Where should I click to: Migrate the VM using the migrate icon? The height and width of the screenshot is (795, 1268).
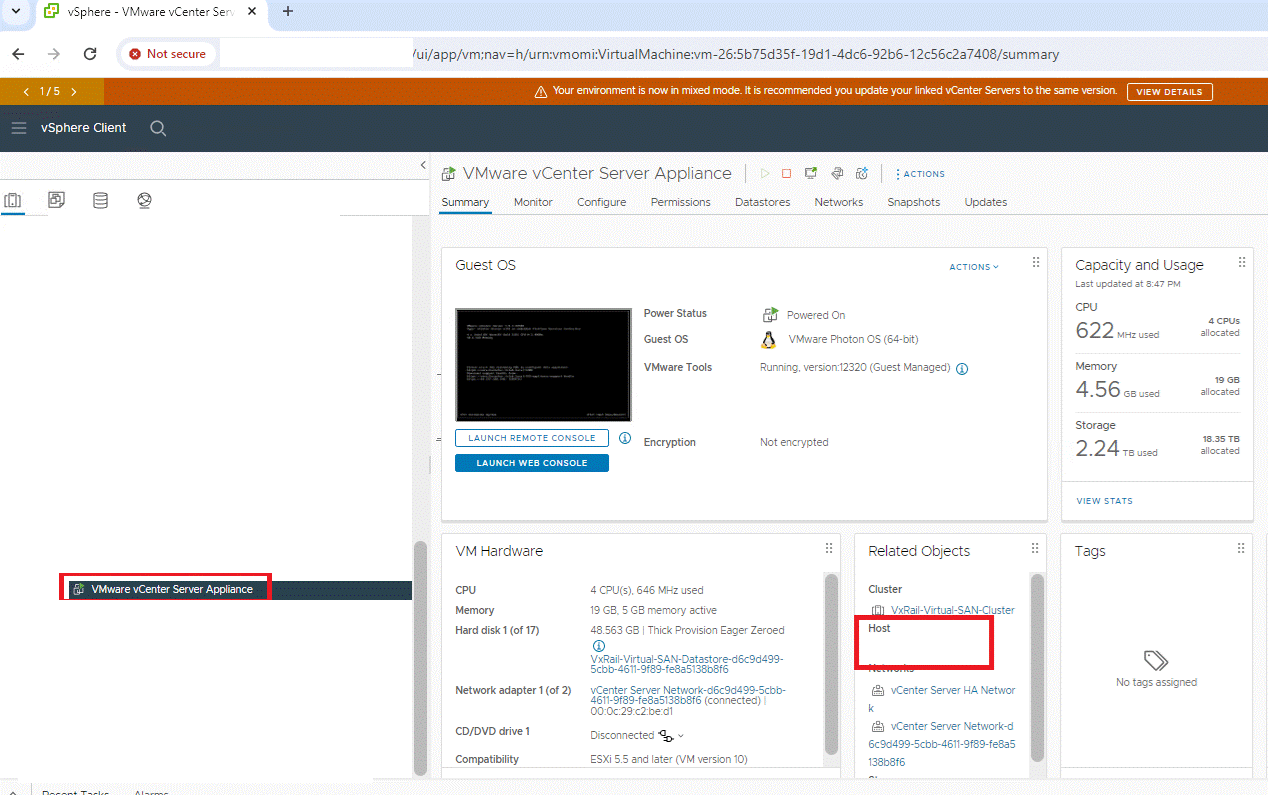click(x=836, y=173)
